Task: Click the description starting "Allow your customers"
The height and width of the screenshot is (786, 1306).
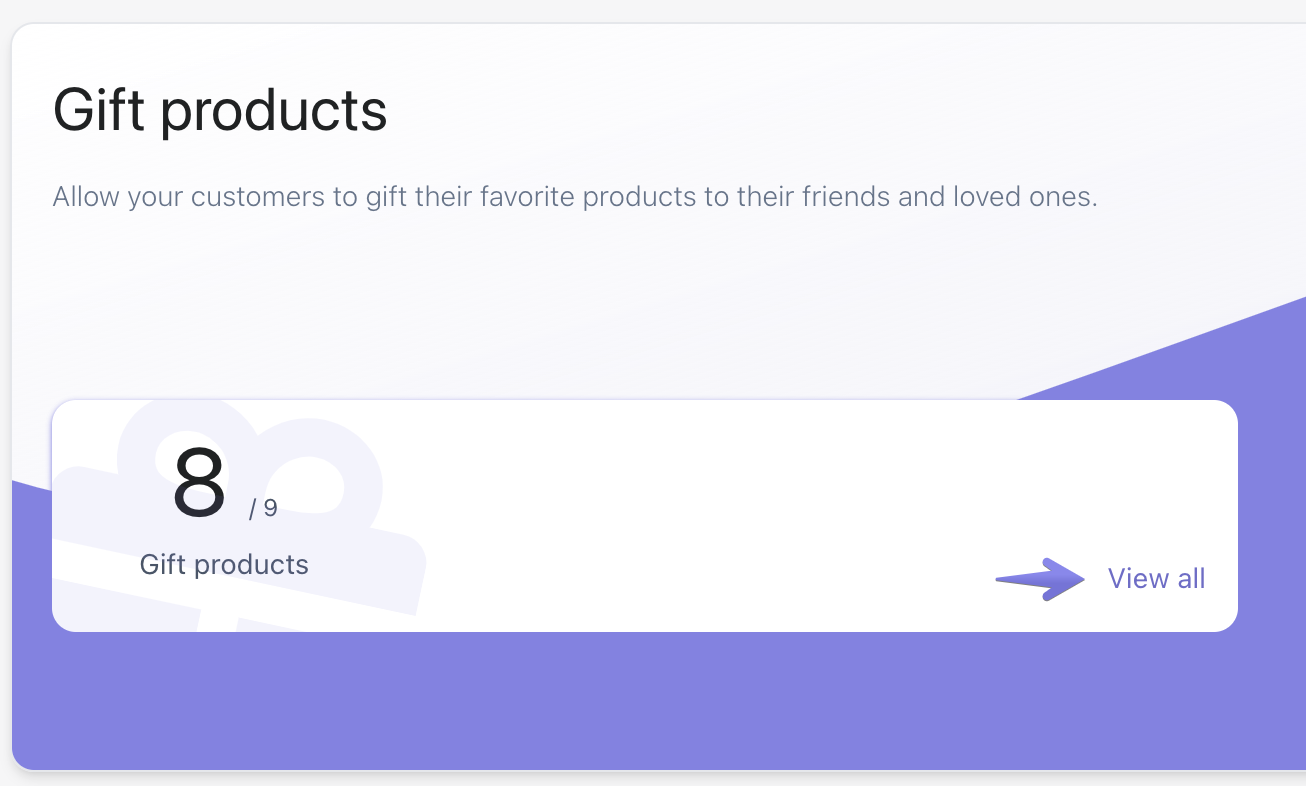Action: (575, 196)
